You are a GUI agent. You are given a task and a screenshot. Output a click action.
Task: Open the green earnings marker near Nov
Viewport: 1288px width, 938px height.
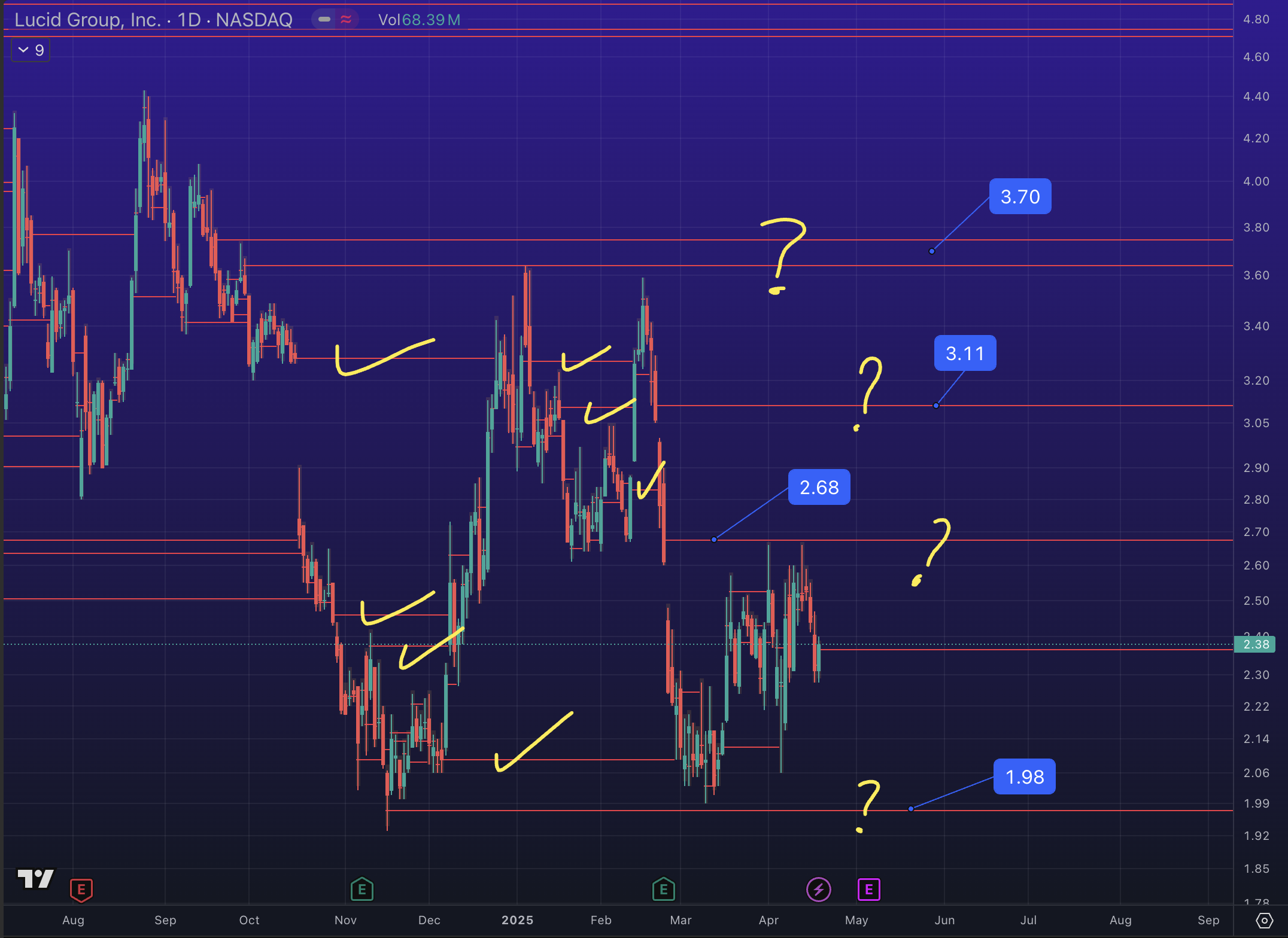point(362,890)
